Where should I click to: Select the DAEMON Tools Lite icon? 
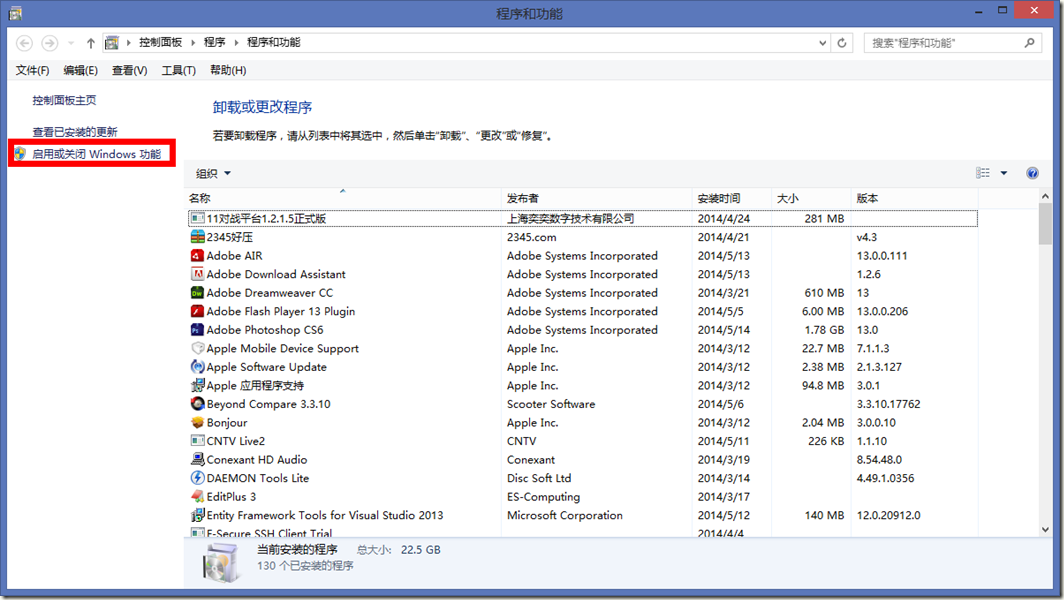pos(197,479)
